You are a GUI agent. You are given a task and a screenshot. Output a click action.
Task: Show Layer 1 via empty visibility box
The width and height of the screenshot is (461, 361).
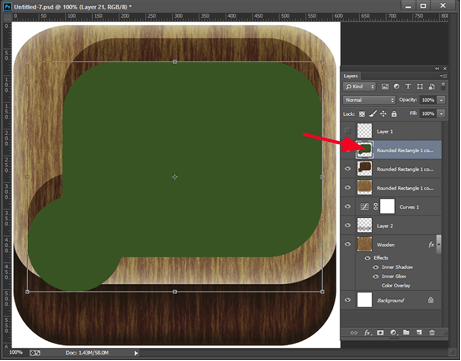point(348,130)
